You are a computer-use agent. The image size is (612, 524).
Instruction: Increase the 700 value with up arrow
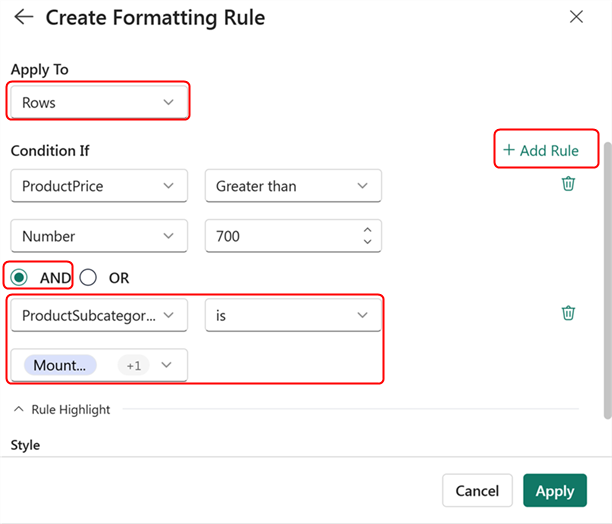pyautogui.click(x=367, y=230)
